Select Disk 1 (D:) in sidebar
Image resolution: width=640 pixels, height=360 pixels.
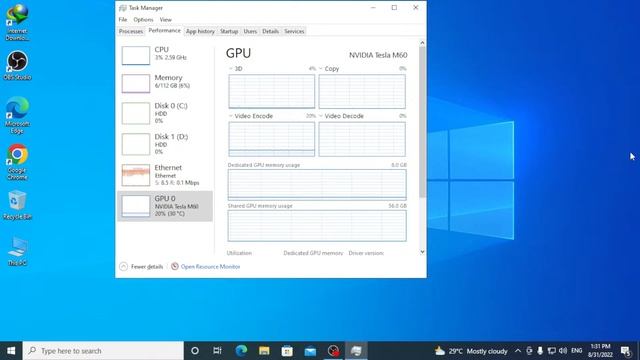(x=165, y=144)
